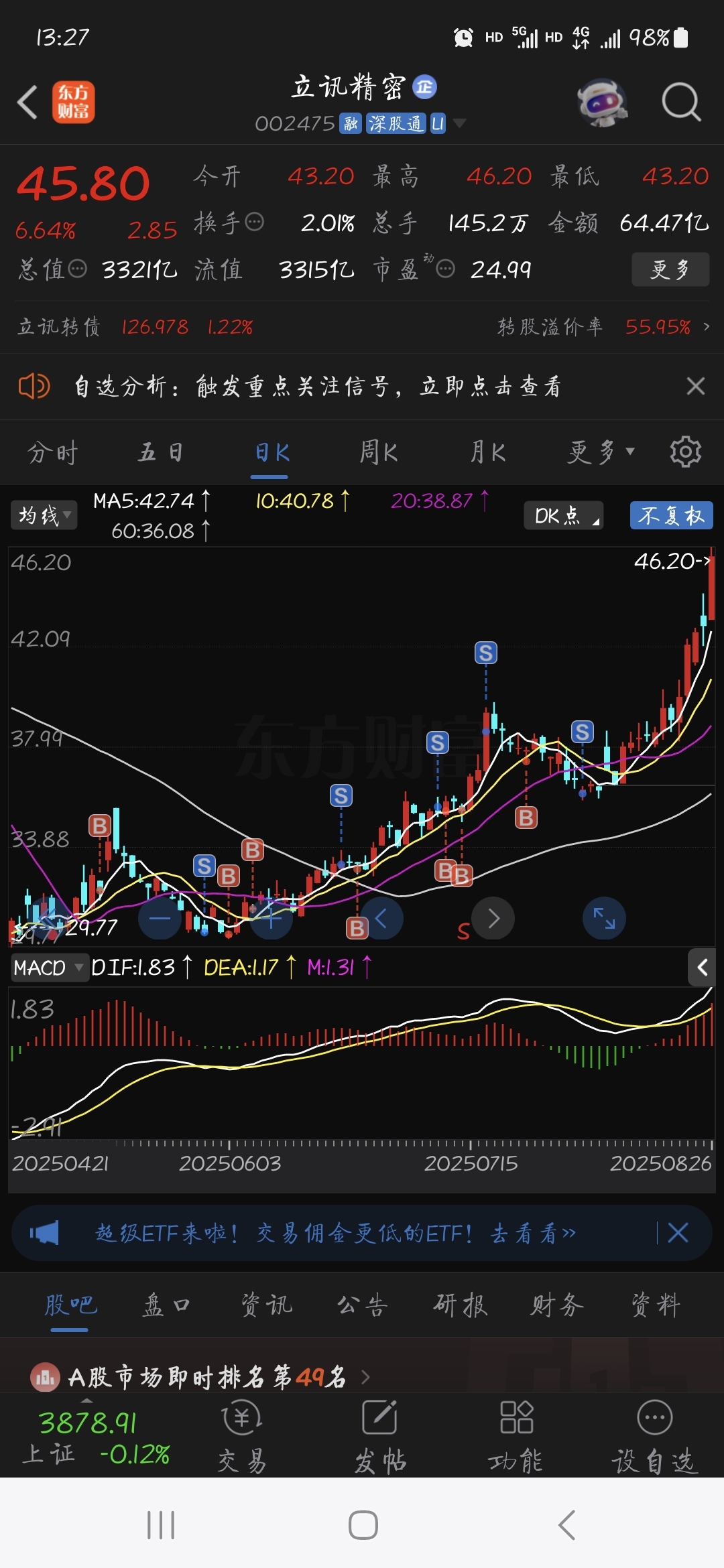The height and width of the screenshot is (1568, 724).
Task: Dismiss the 自选分析 notice banner
Action: pos(696,386)
